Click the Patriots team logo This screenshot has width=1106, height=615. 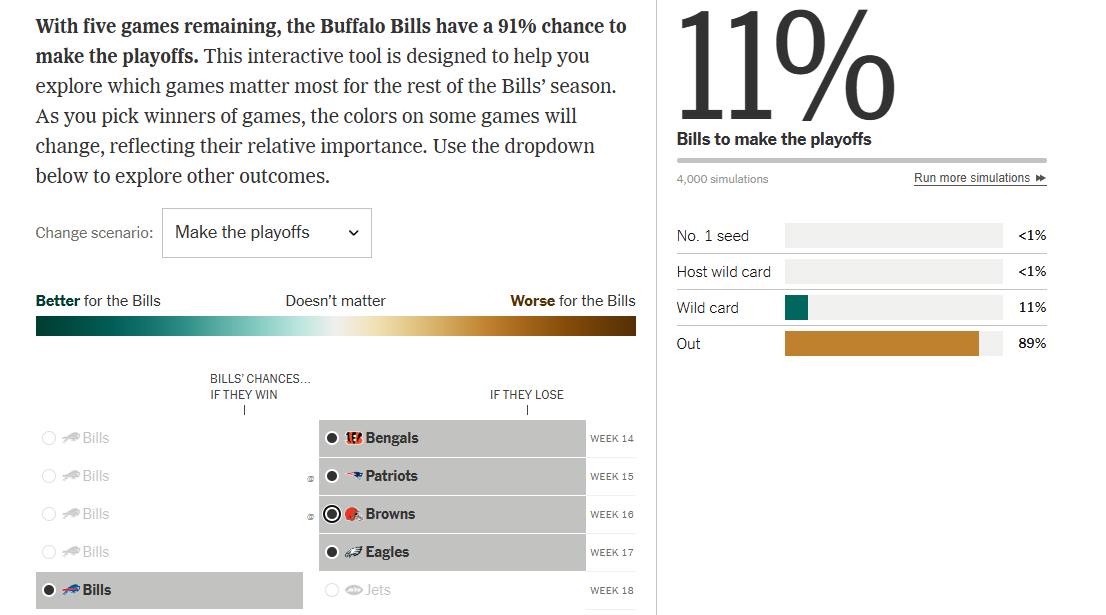(354, 476)
